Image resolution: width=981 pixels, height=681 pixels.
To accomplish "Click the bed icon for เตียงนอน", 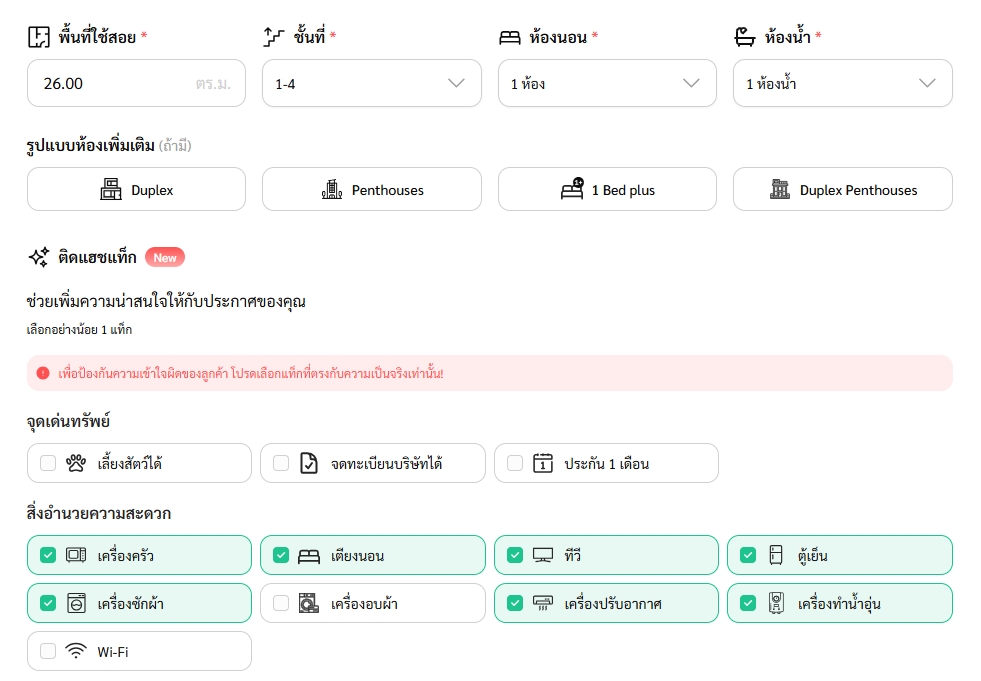I will coord(309,555).
